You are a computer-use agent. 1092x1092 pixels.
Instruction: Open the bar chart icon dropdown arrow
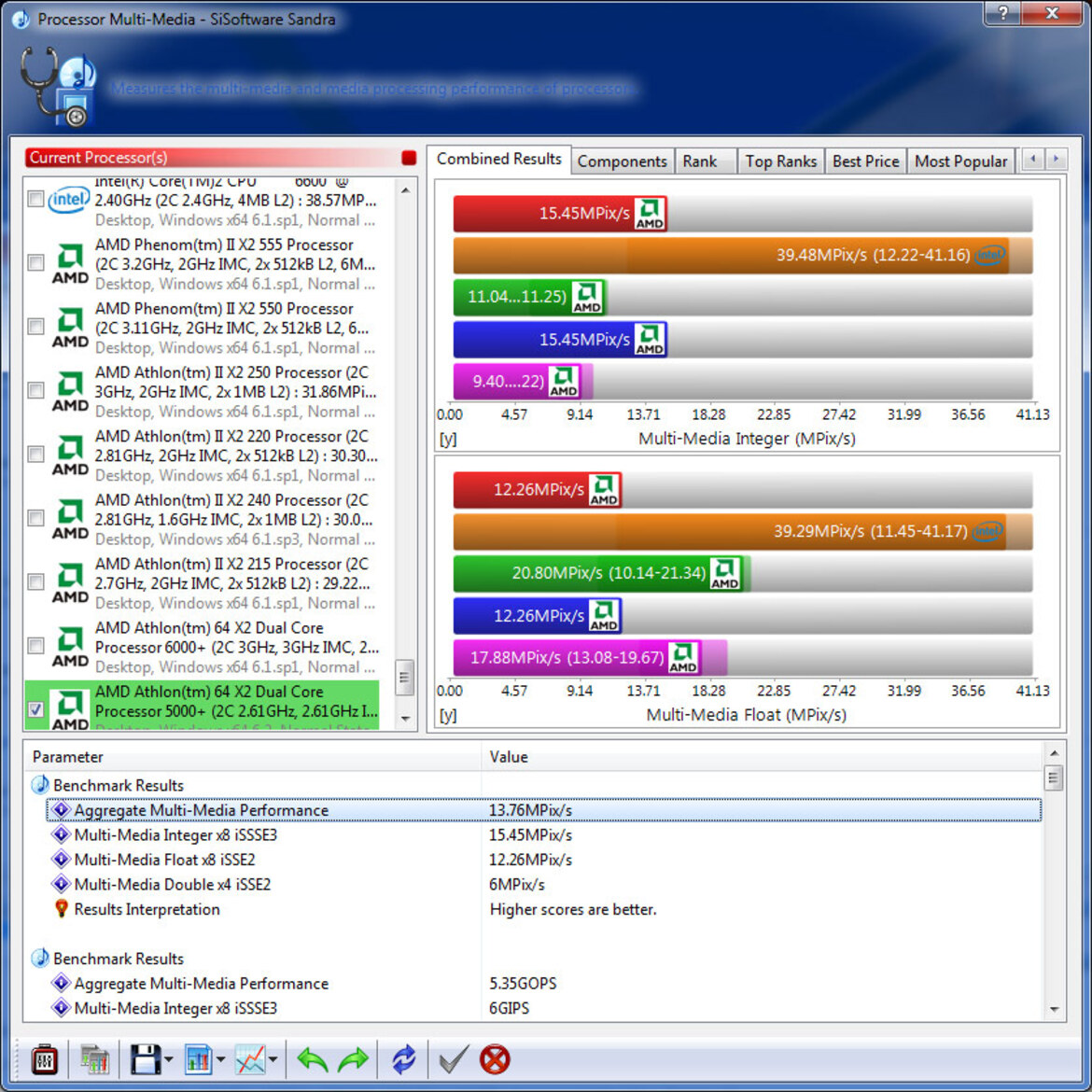pyautogui.click(x=220, y=1060)
